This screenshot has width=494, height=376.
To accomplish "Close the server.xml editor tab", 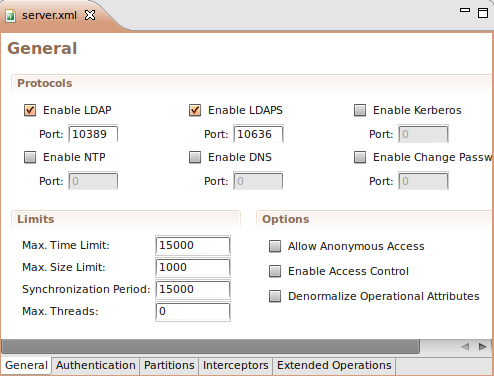I will click(x=90, y=15).
